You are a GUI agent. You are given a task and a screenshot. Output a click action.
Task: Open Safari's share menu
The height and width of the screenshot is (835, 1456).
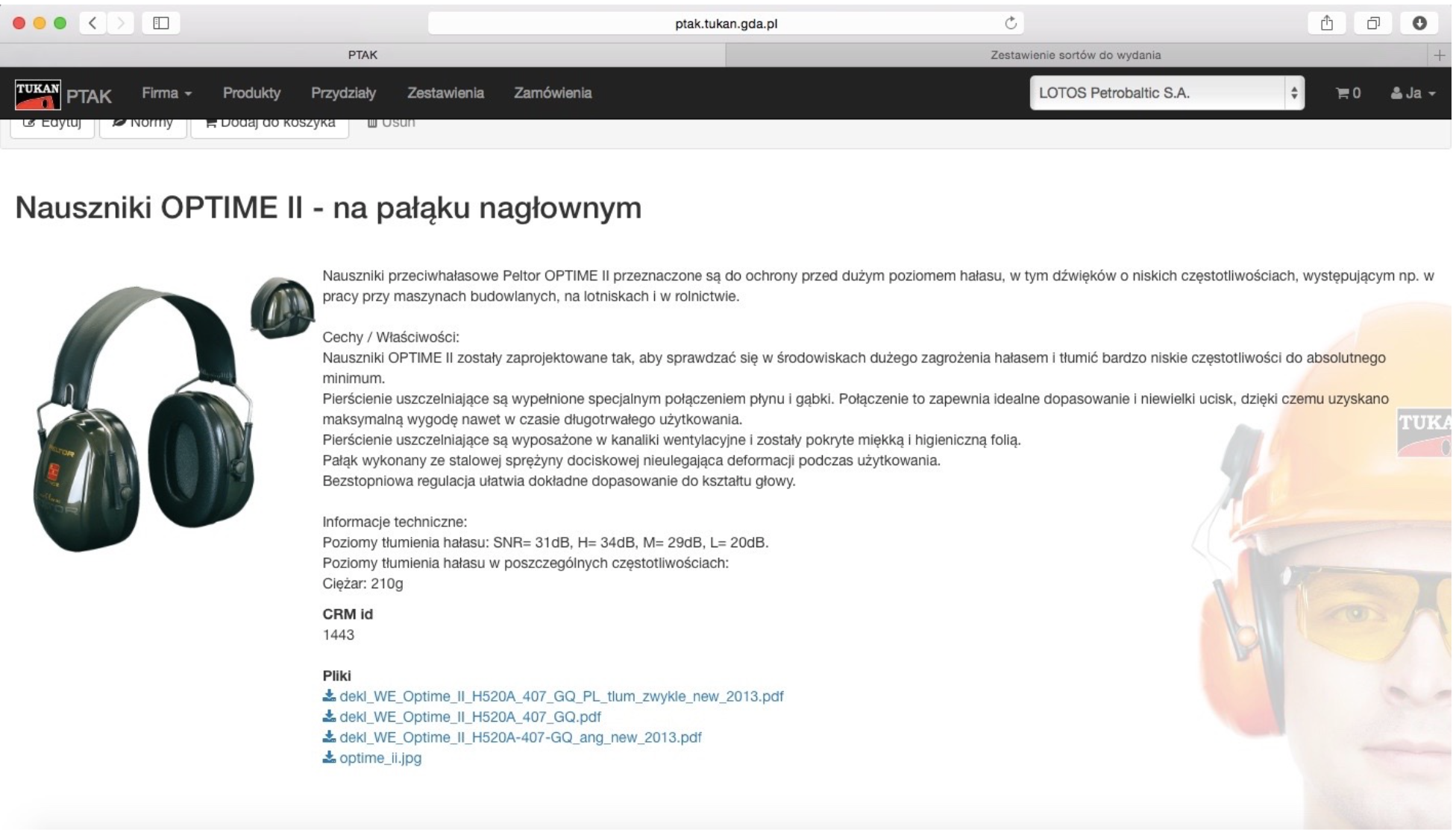pos(1327,23)
